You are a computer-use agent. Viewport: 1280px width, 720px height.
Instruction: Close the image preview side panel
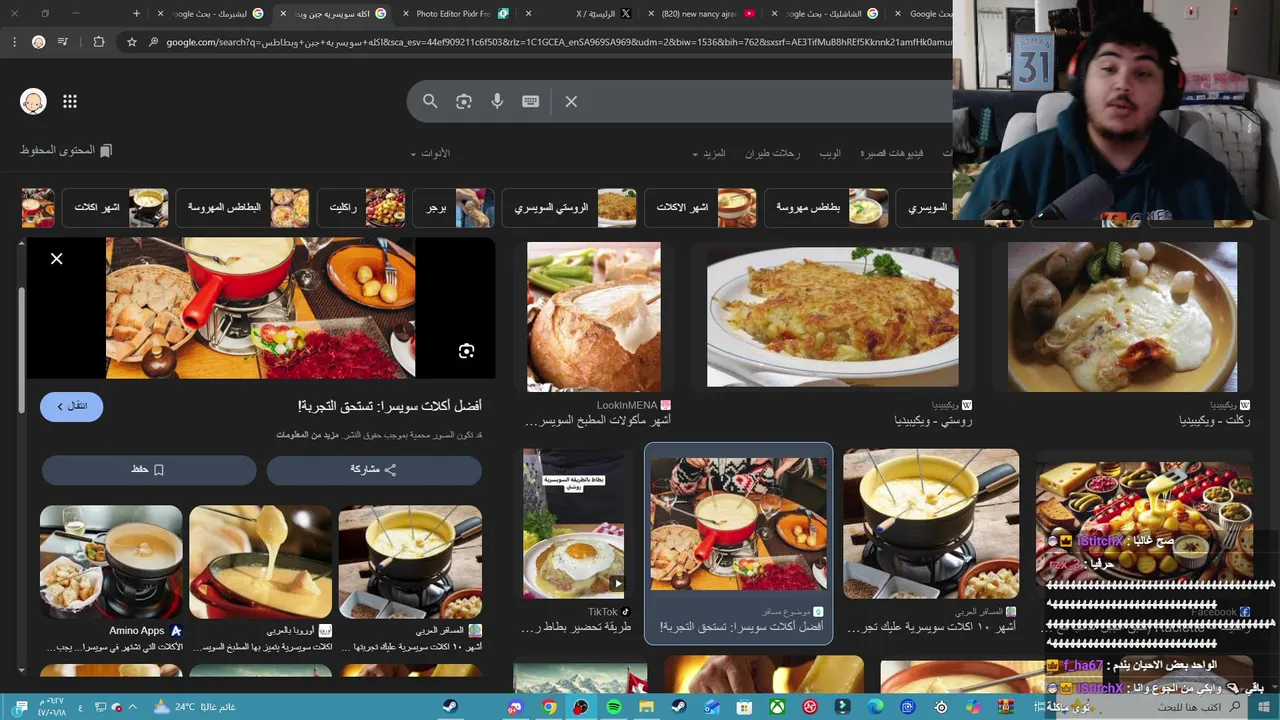(57, 259)
